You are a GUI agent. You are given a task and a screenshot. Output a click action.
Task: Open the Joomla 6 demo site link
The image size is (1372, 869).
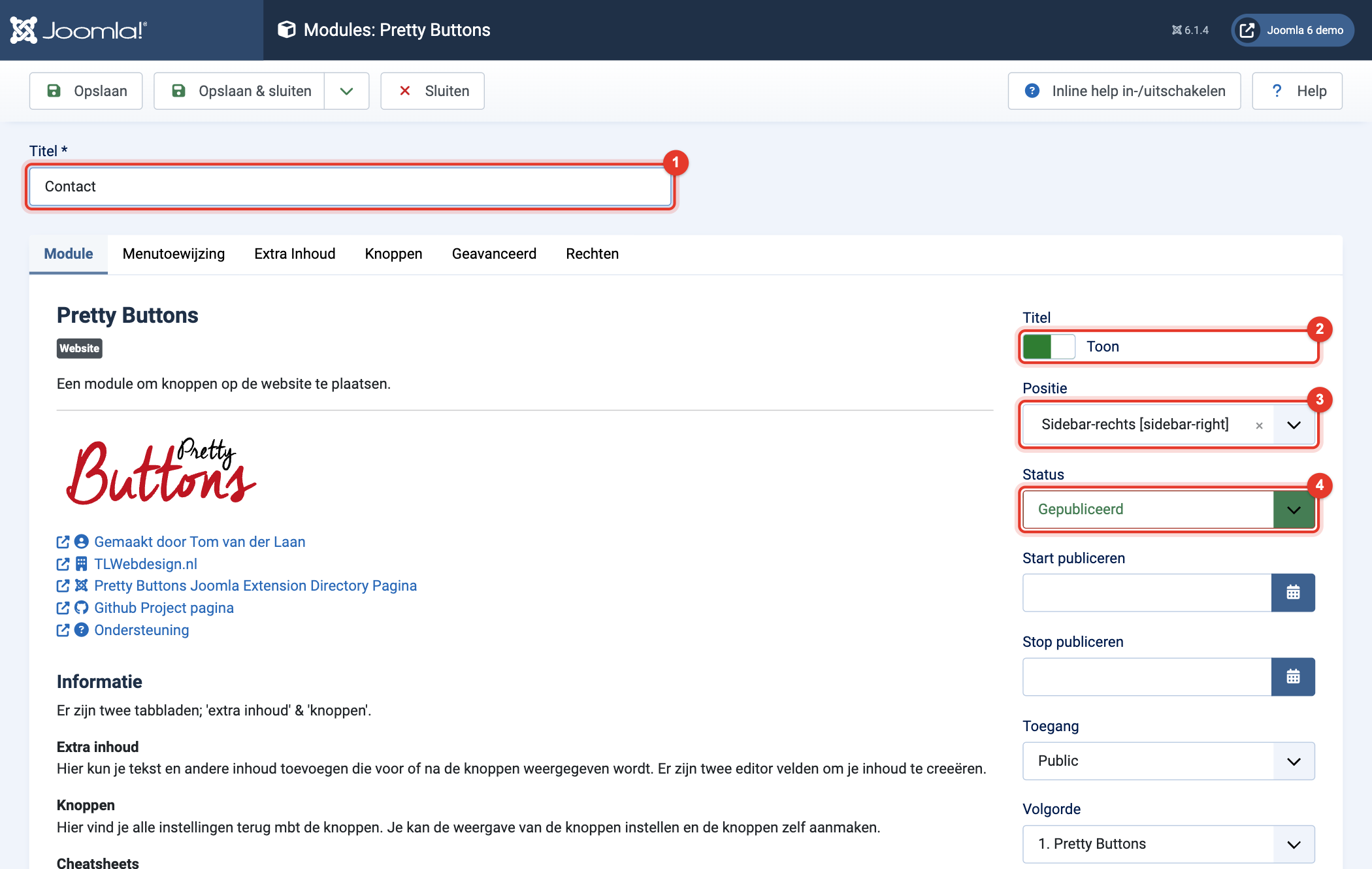click(x=1292, y=30)
